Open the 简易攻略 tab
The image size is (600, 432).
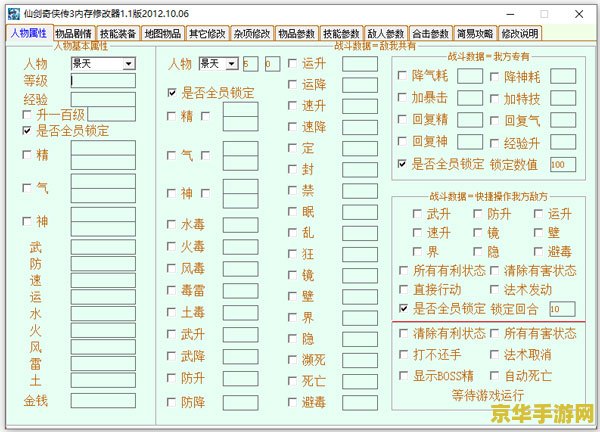pos(475,34)
